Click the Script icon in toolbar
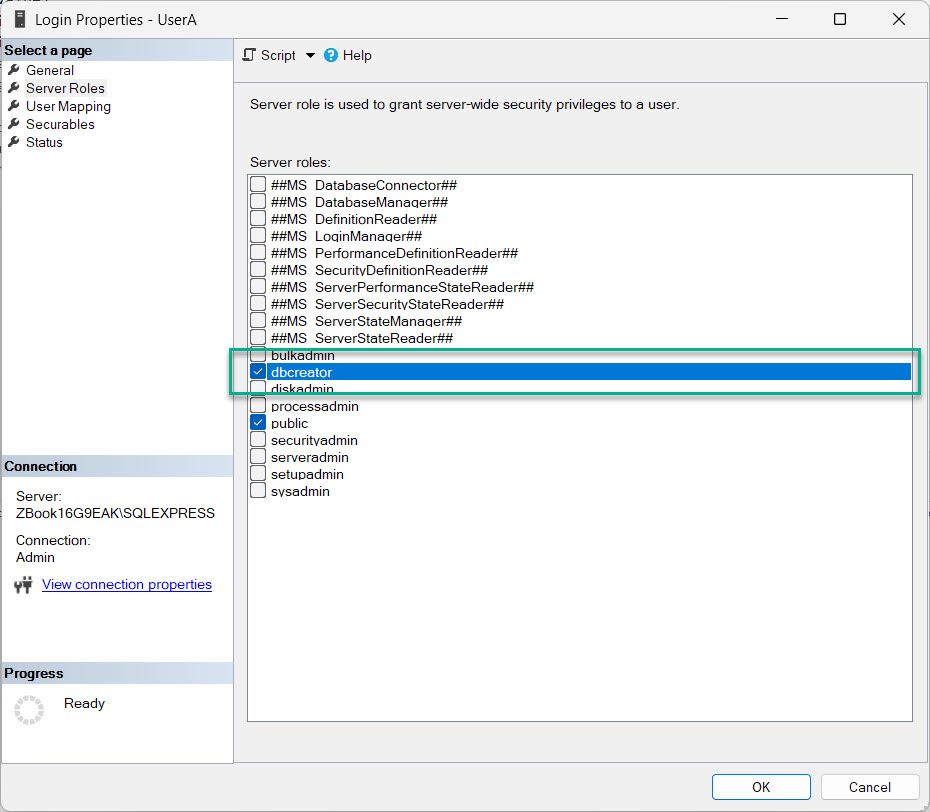930x812 pixels. point(251,56)
